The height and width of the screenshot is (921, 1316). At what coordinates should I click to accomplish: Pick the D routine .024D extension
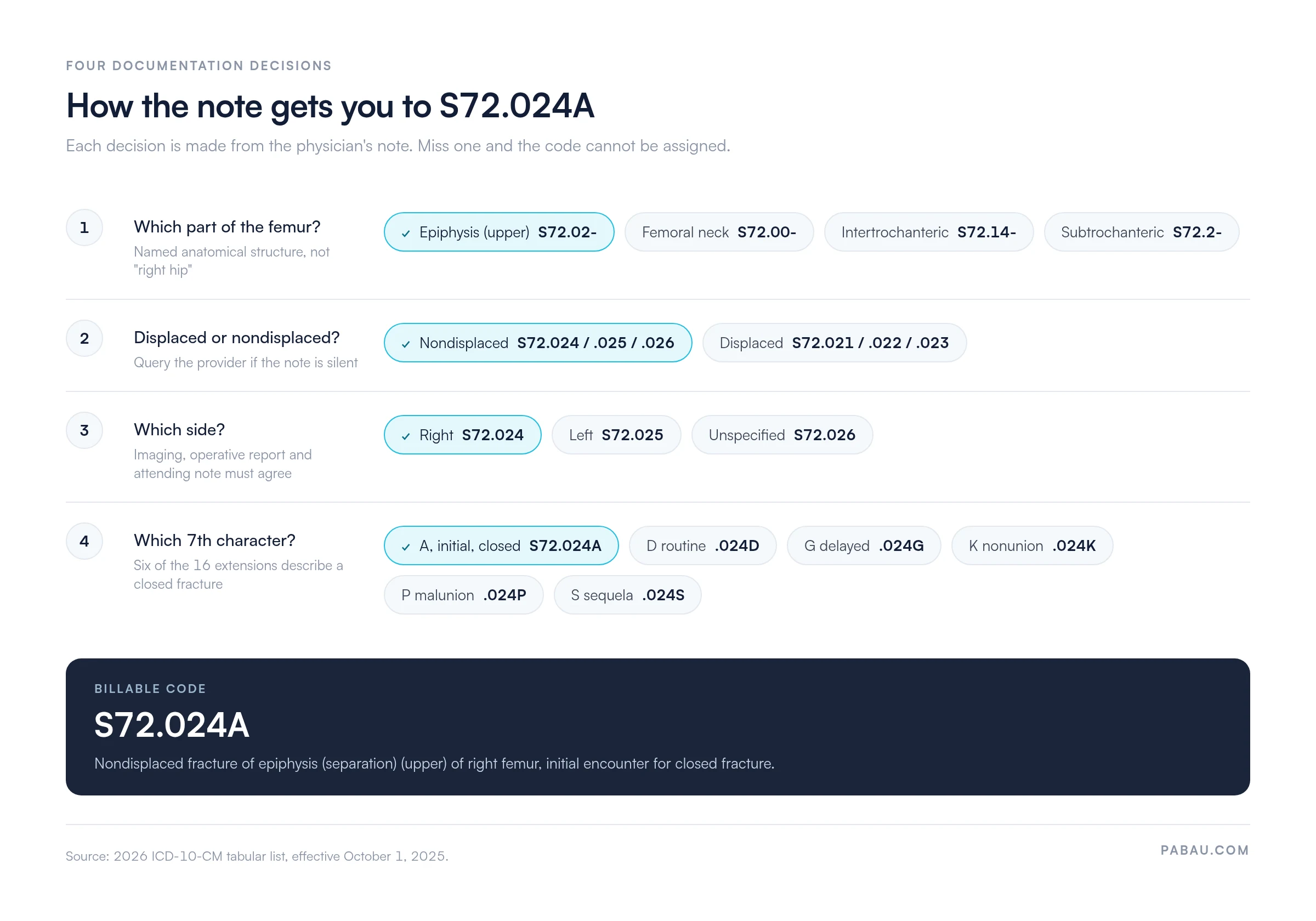coord(703,545)
